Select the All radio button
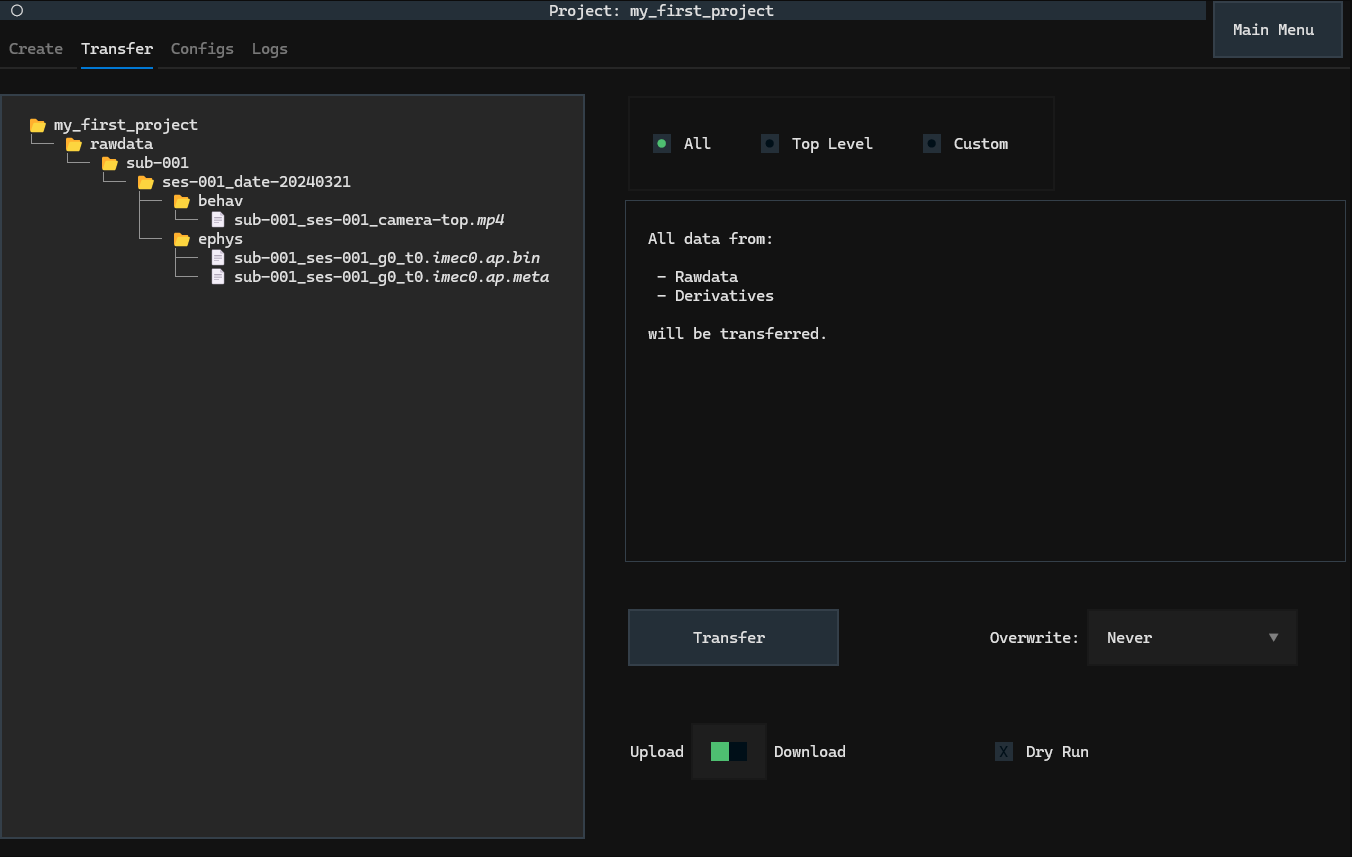 point(662,144)
